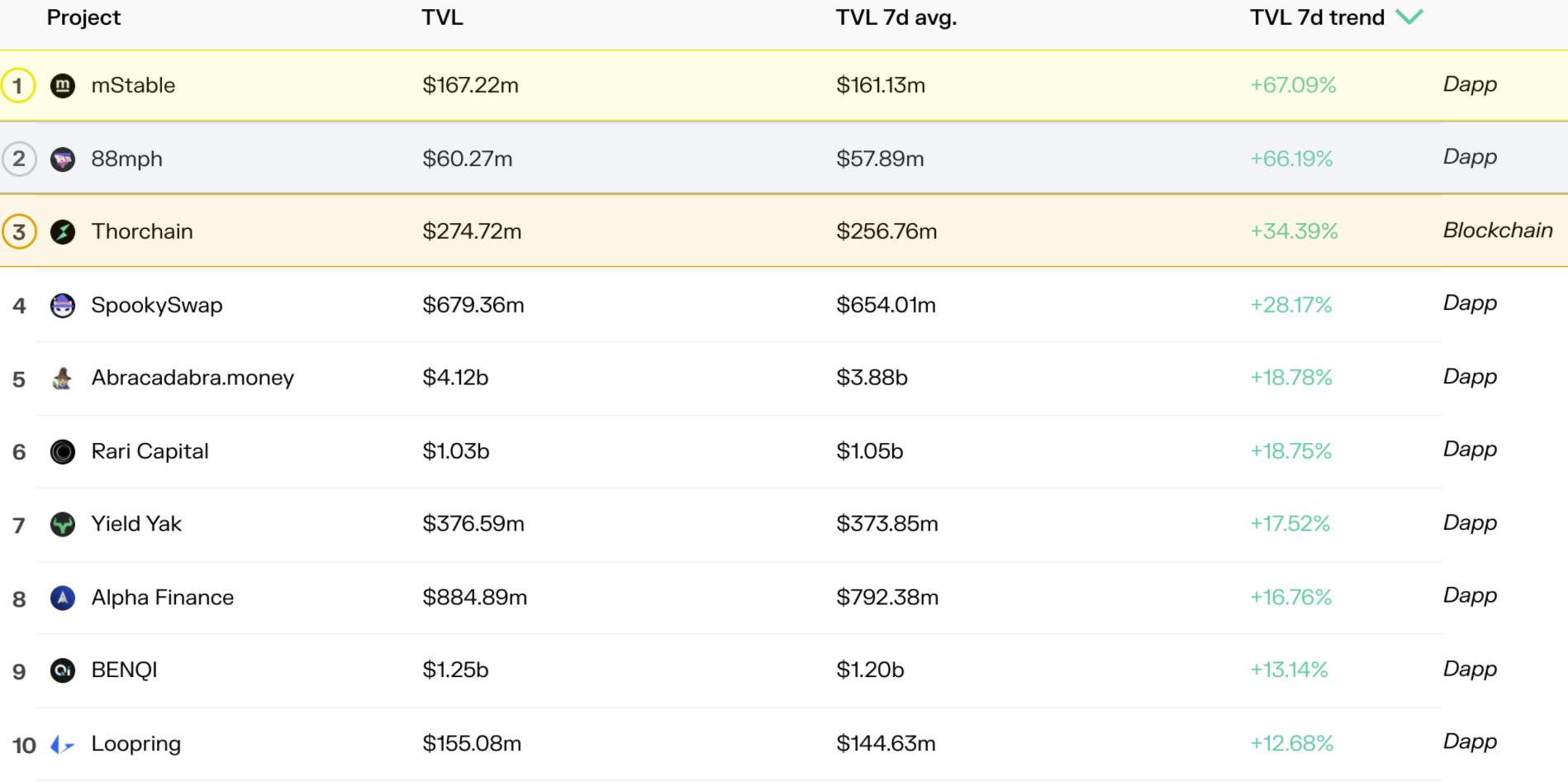Open the Loopring project link
Image resolution: width=1568 pixels, height=782 pixels.
click(136, 744)
